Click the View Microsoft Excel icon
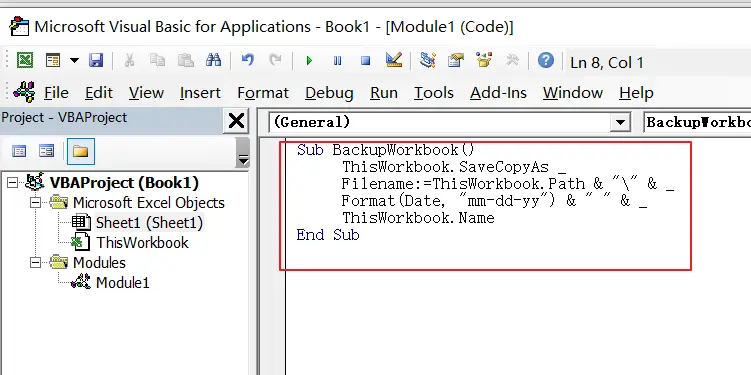Screen dimensions: 751x375 (25, 60)
